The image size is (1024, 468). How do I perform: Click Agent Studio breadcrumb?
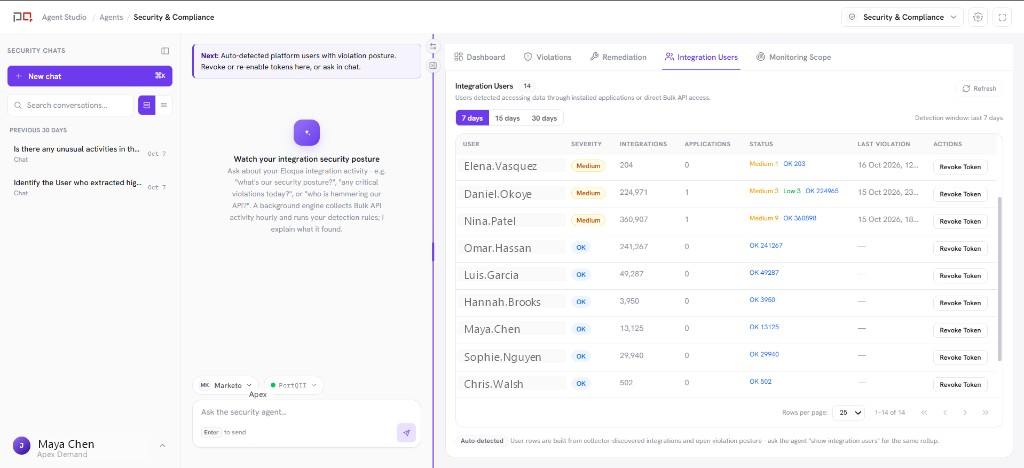tap(64, 18)
